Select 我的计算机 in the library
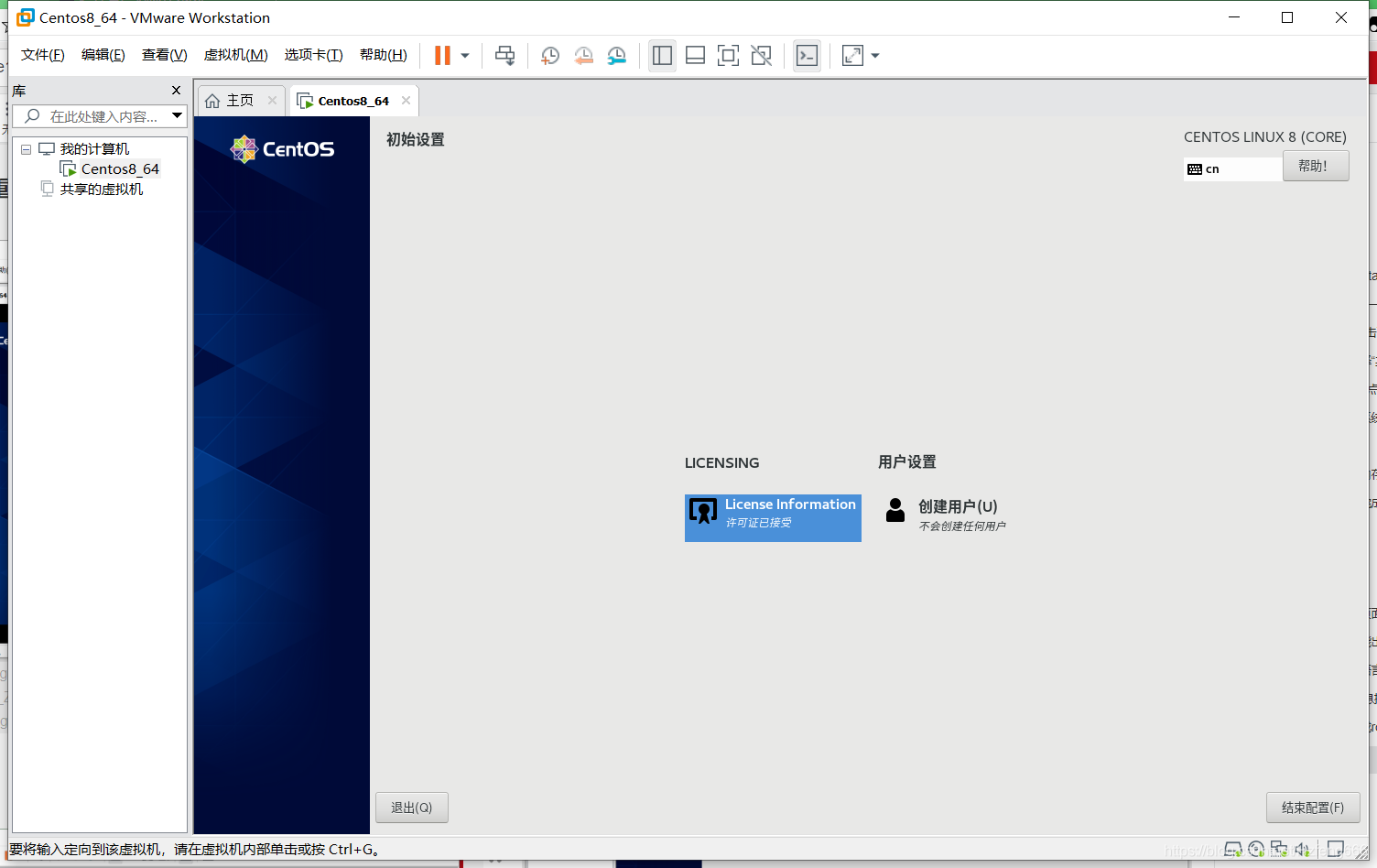This screenshot has width=1377, height=868. (94, 149)
